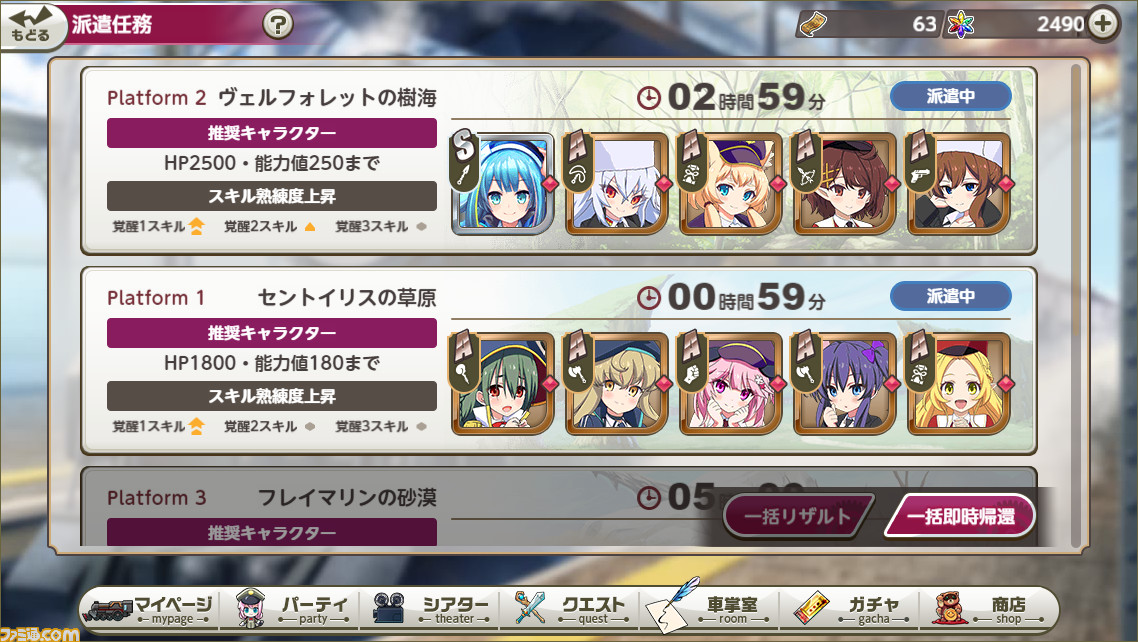Screen dimensions: 1138x642
Task: Click 派遣中 status for Platform 1
Action: [951, 296]
